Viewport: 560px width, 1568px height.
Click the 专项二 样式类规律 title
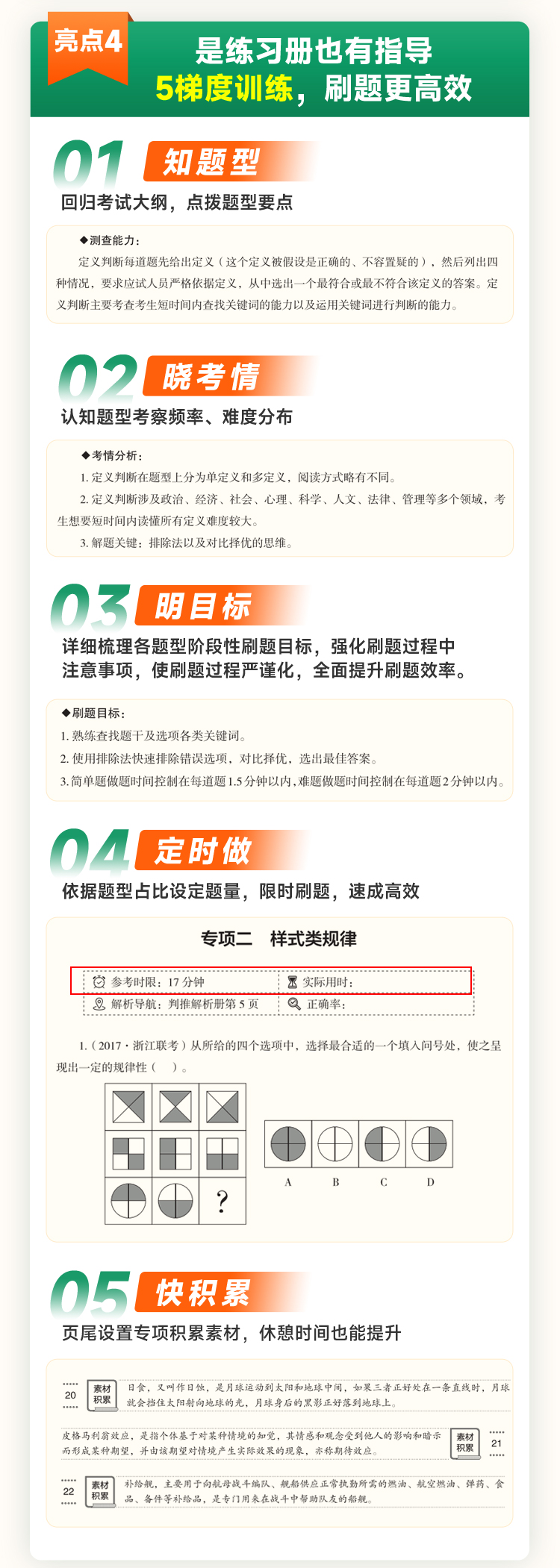[279, 938]
